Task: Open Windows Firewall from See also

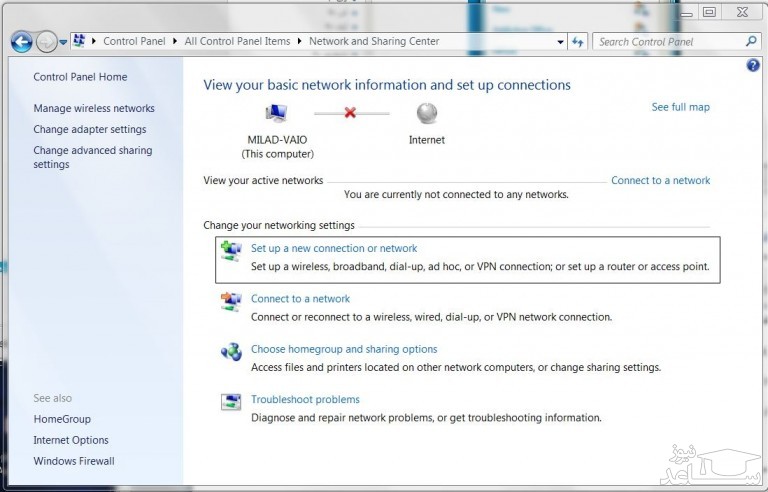Action: 74,461
